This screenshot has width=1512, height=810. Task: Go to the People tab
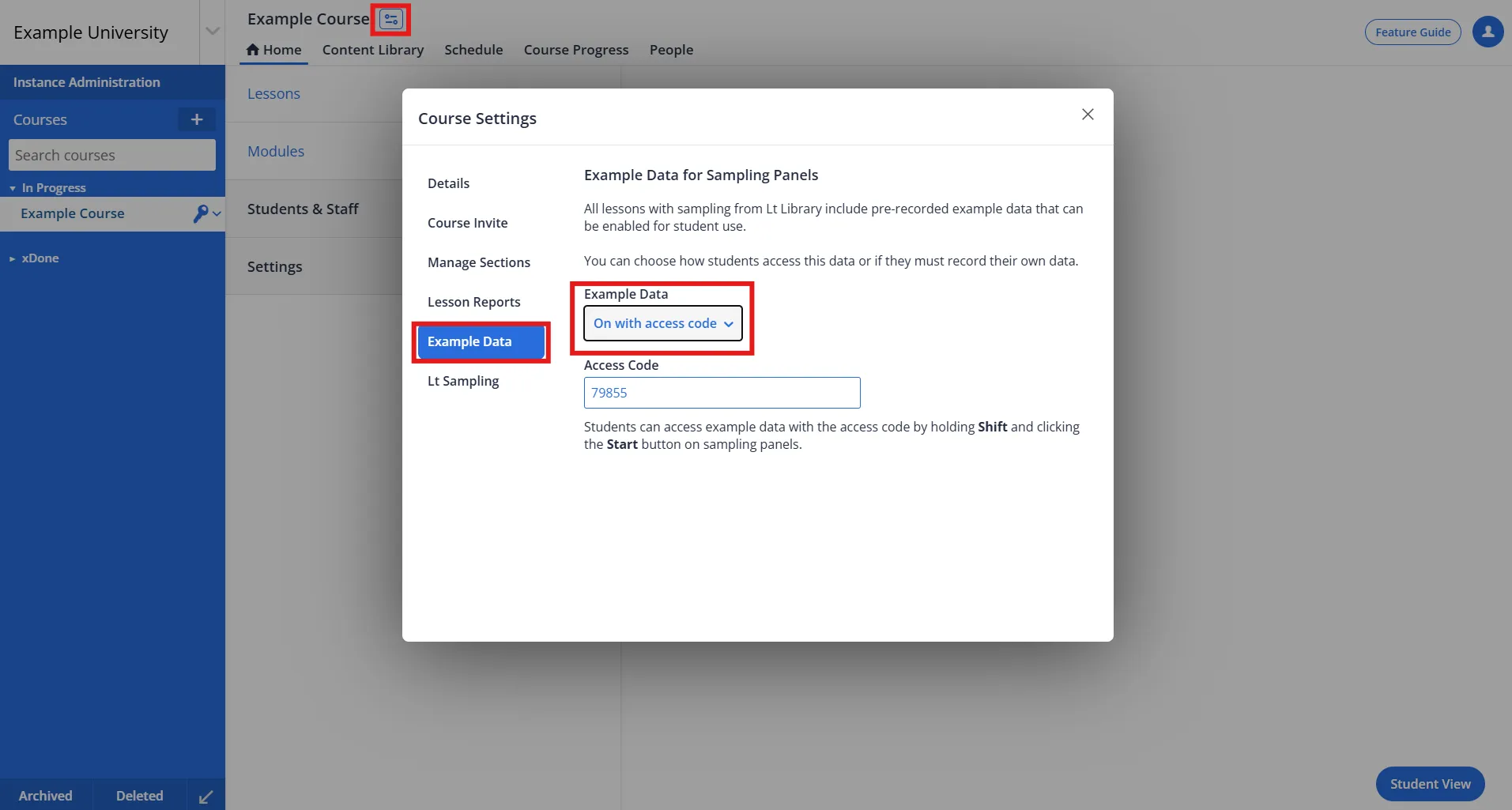(x=670, y=49)
